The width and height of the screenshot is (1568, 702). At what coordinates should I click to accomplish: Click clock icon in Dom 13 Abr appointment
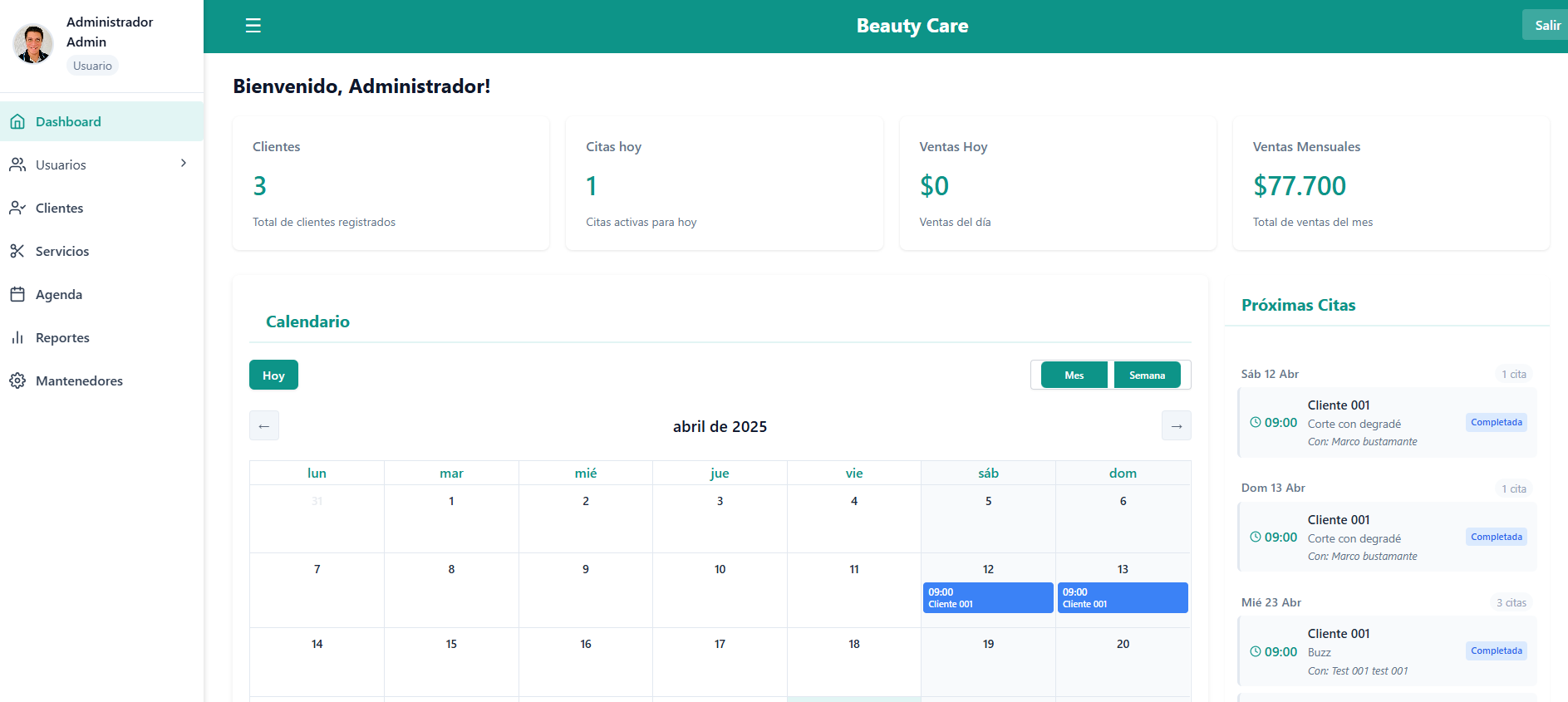(1256, 537)
